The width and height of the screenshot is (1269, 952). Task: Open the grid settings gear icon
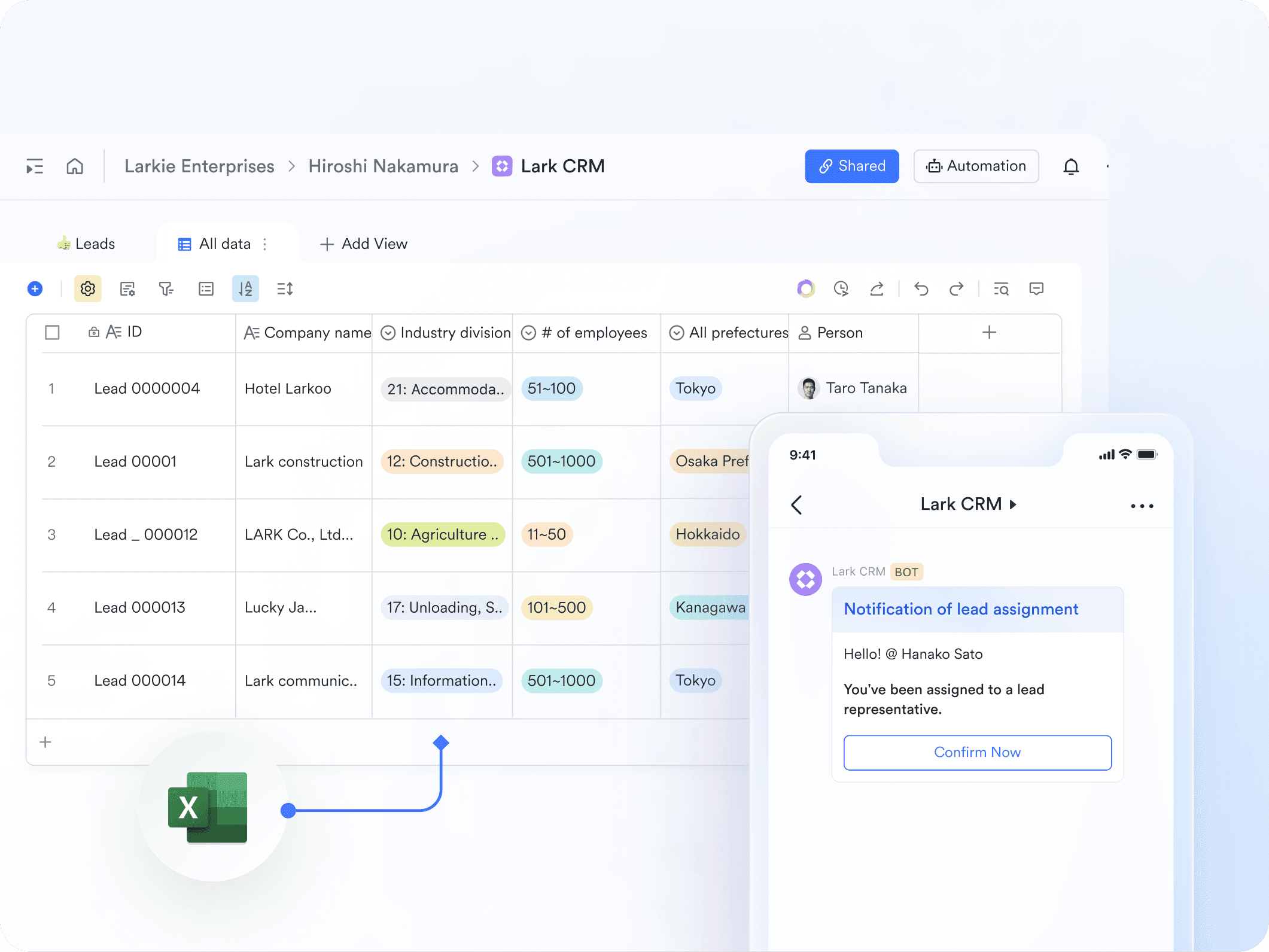(87, 288)
